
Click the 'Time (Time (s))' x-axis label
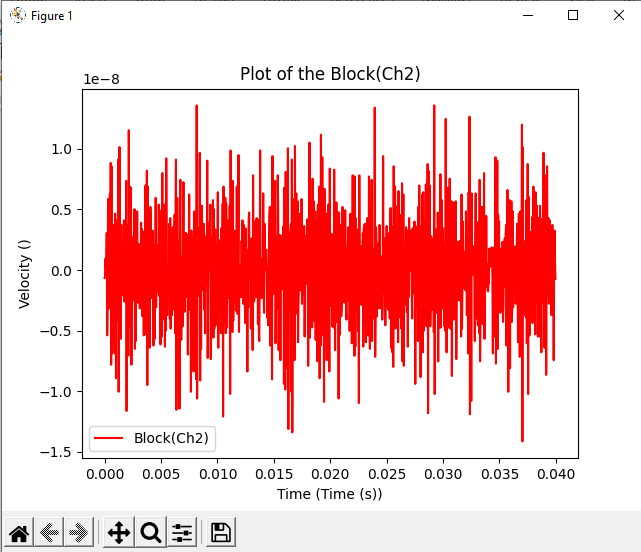[329, 494]
